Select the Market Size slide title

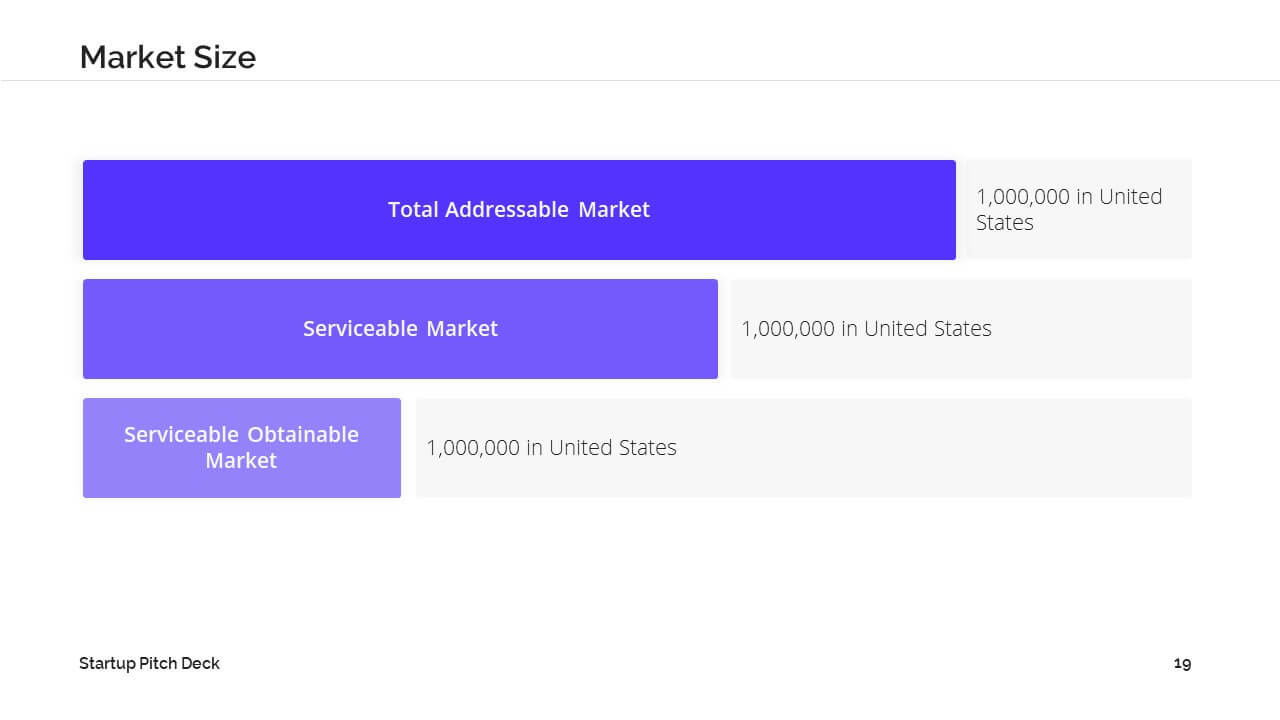tap(168, 57)
